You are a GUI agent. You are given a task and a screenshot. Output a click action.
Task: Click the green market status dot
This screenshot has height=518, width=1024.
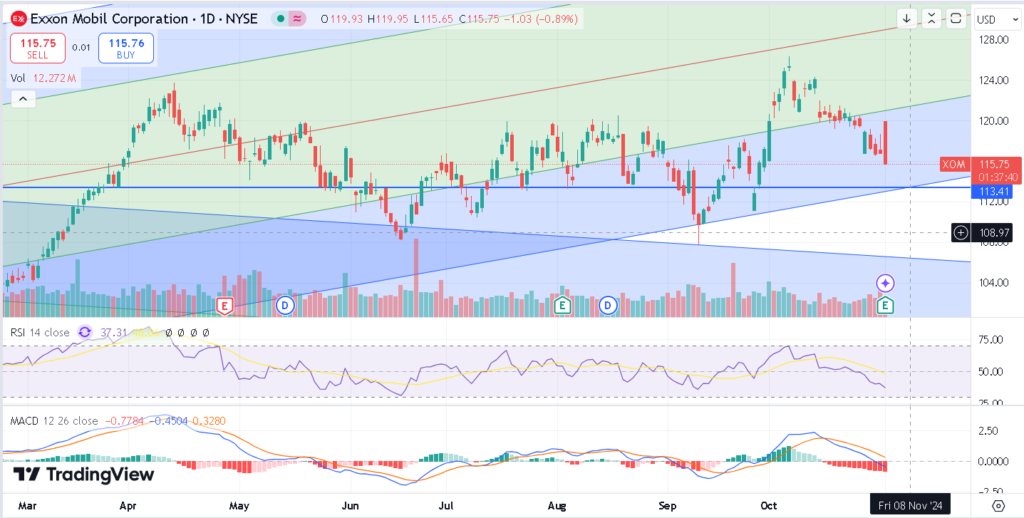(x=280, y=19)
